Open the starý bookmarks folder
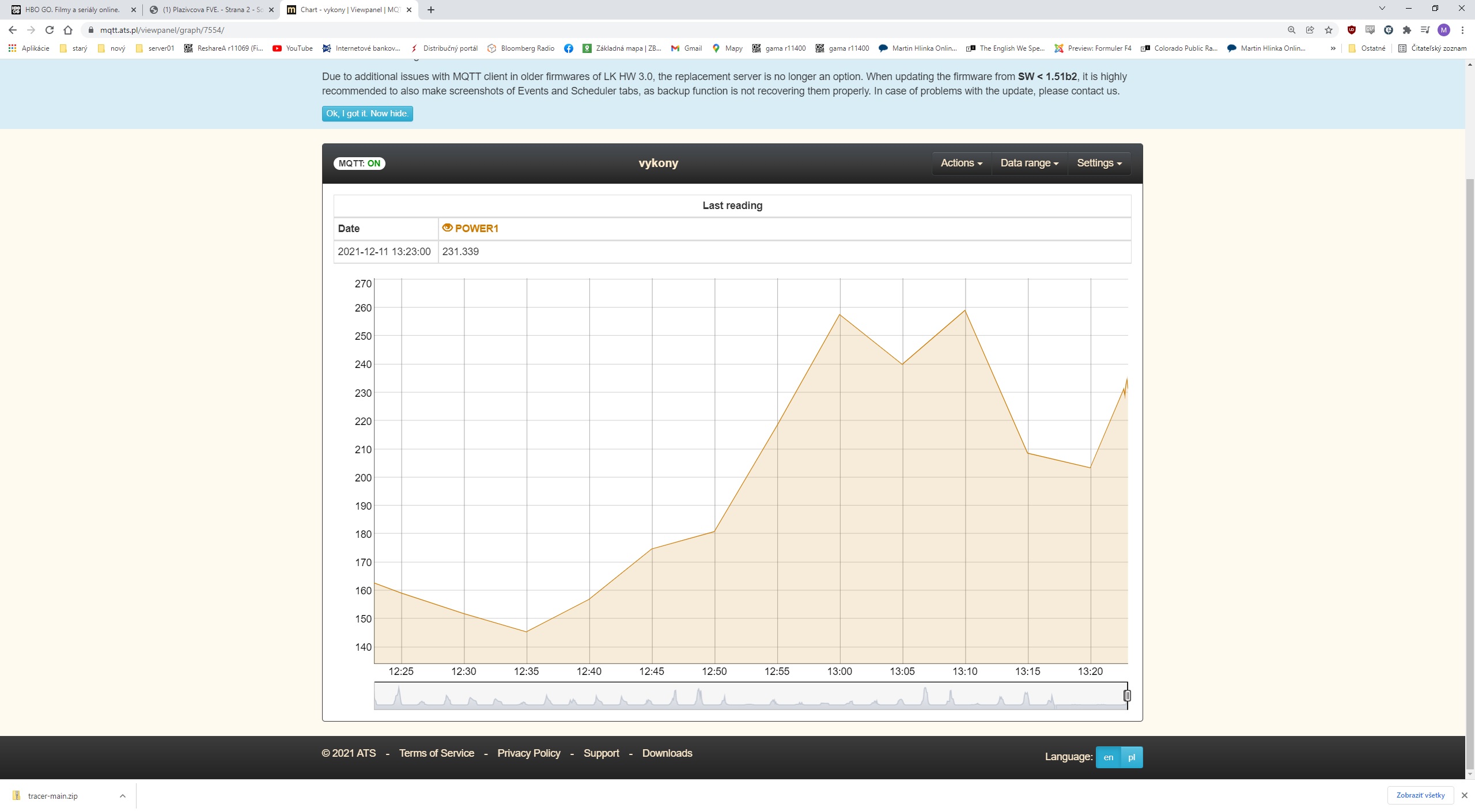 [74, 48]
